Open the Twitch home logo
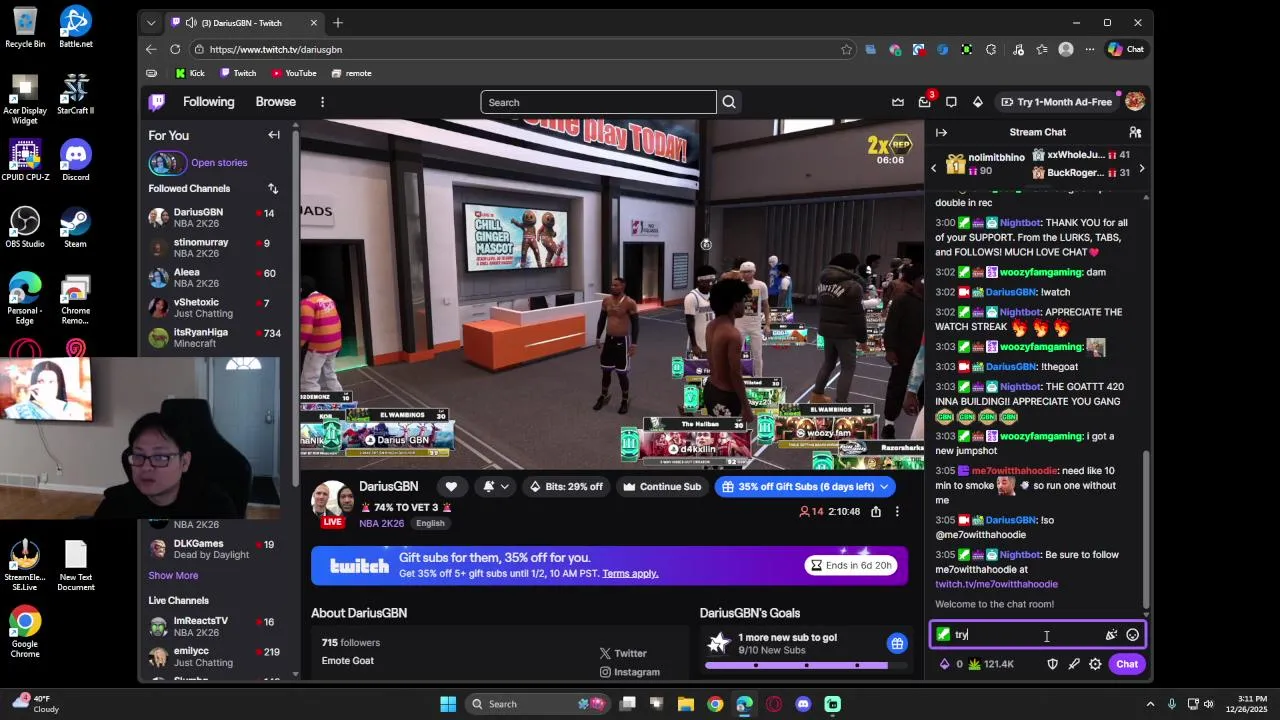Screen dimensions: 1280x720 [157, 102]
